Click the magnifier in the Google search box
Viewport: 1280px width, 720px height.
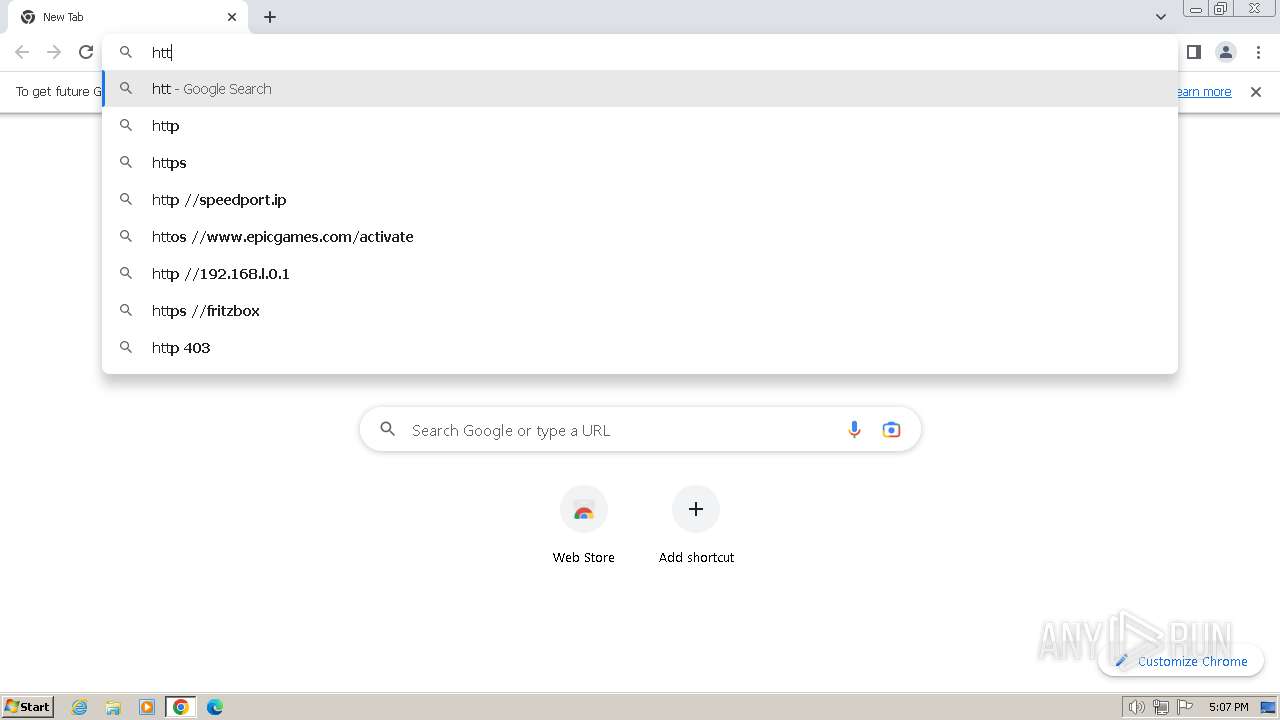point(388,430)
